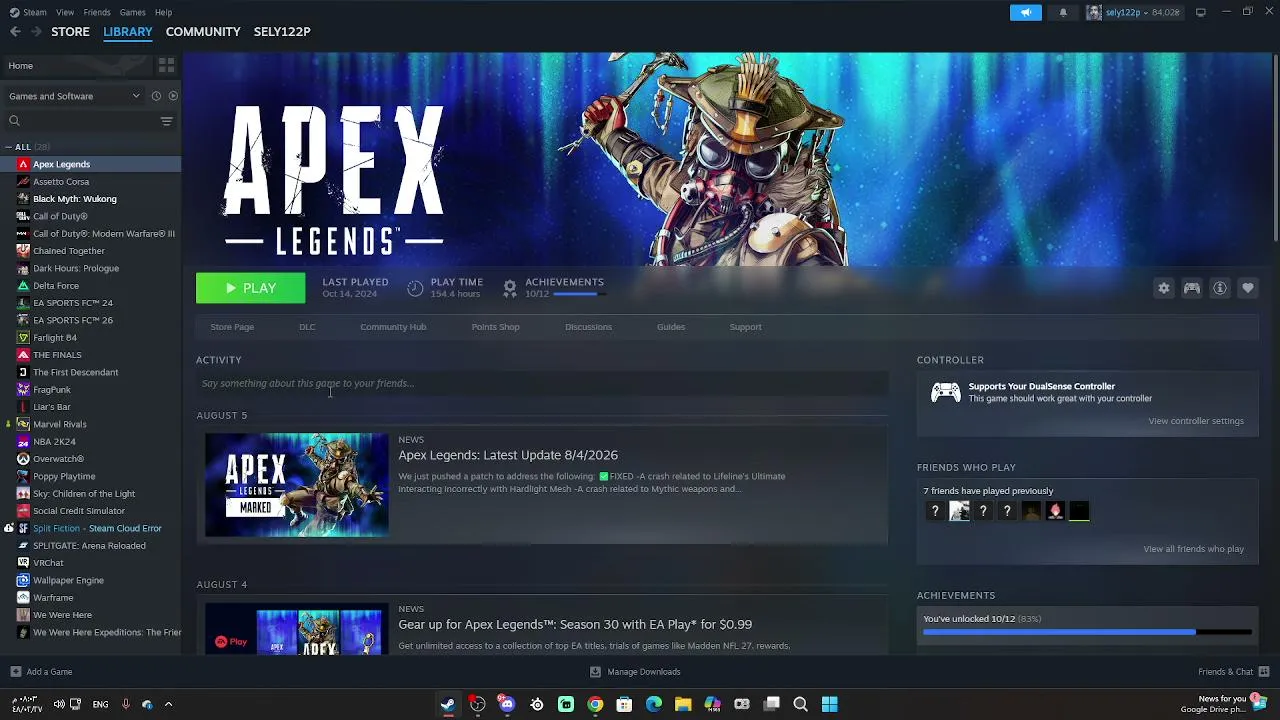Click the library search magnifier icon

click(x=14, y=121)
